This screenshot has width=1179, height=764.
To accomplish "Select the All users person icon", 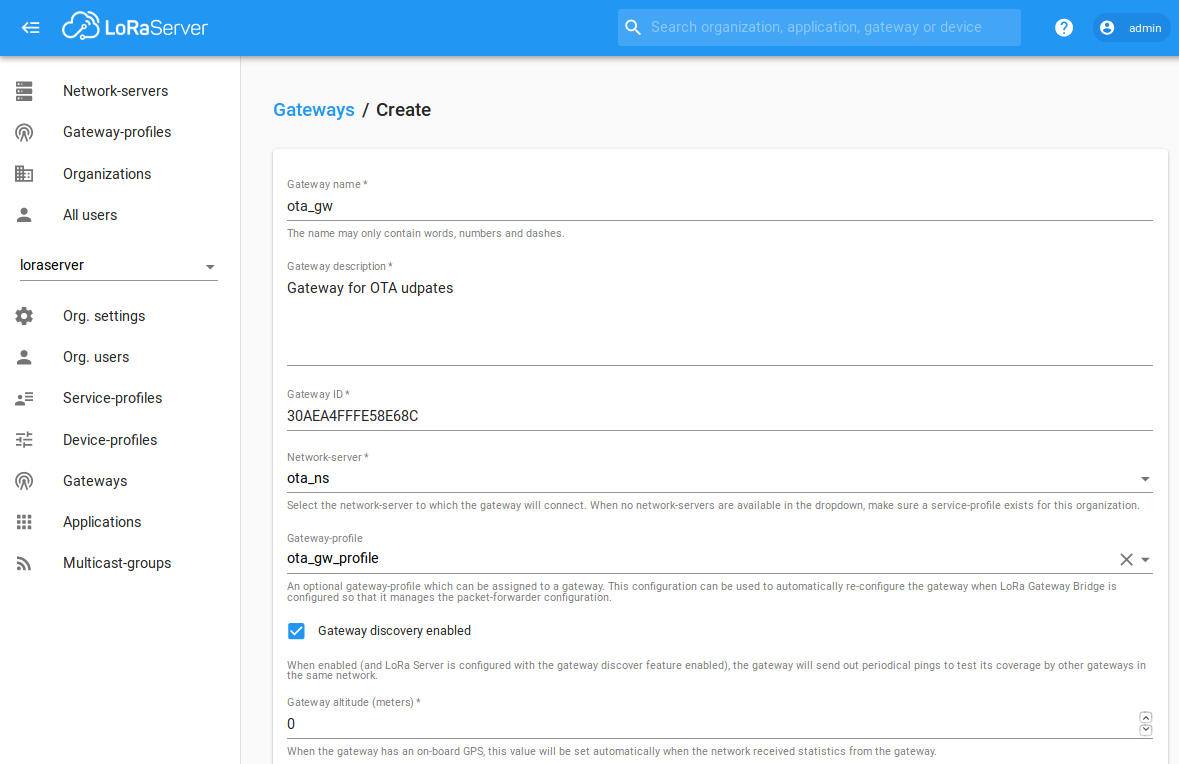I will click(22, 214).
